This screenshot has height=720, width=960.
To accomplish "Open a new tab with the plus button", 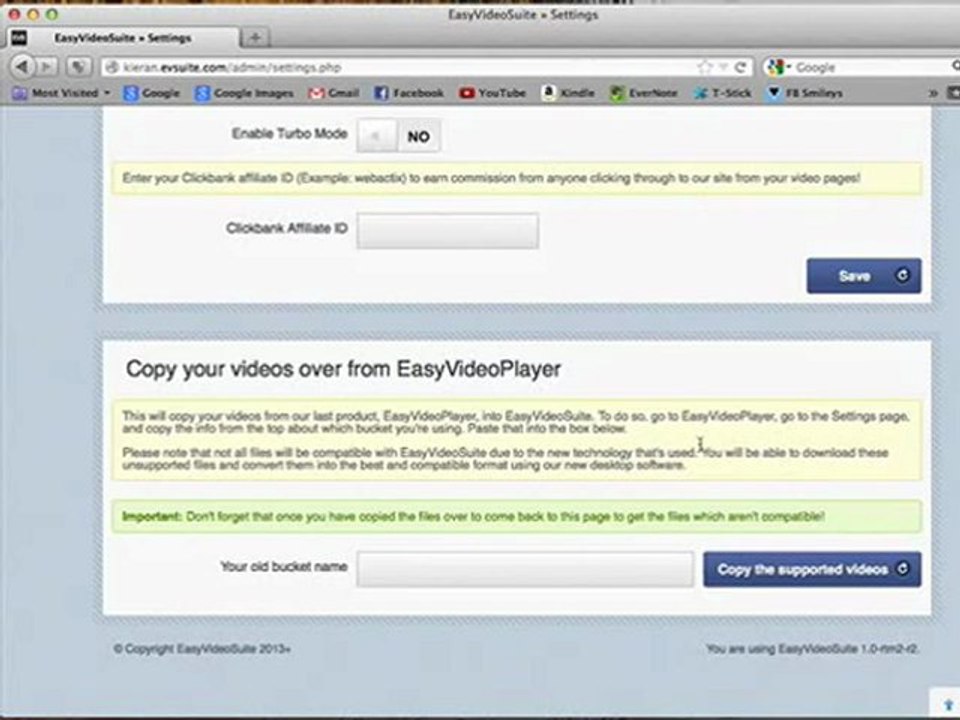I will pyautogui.click(x=255, y=38).
